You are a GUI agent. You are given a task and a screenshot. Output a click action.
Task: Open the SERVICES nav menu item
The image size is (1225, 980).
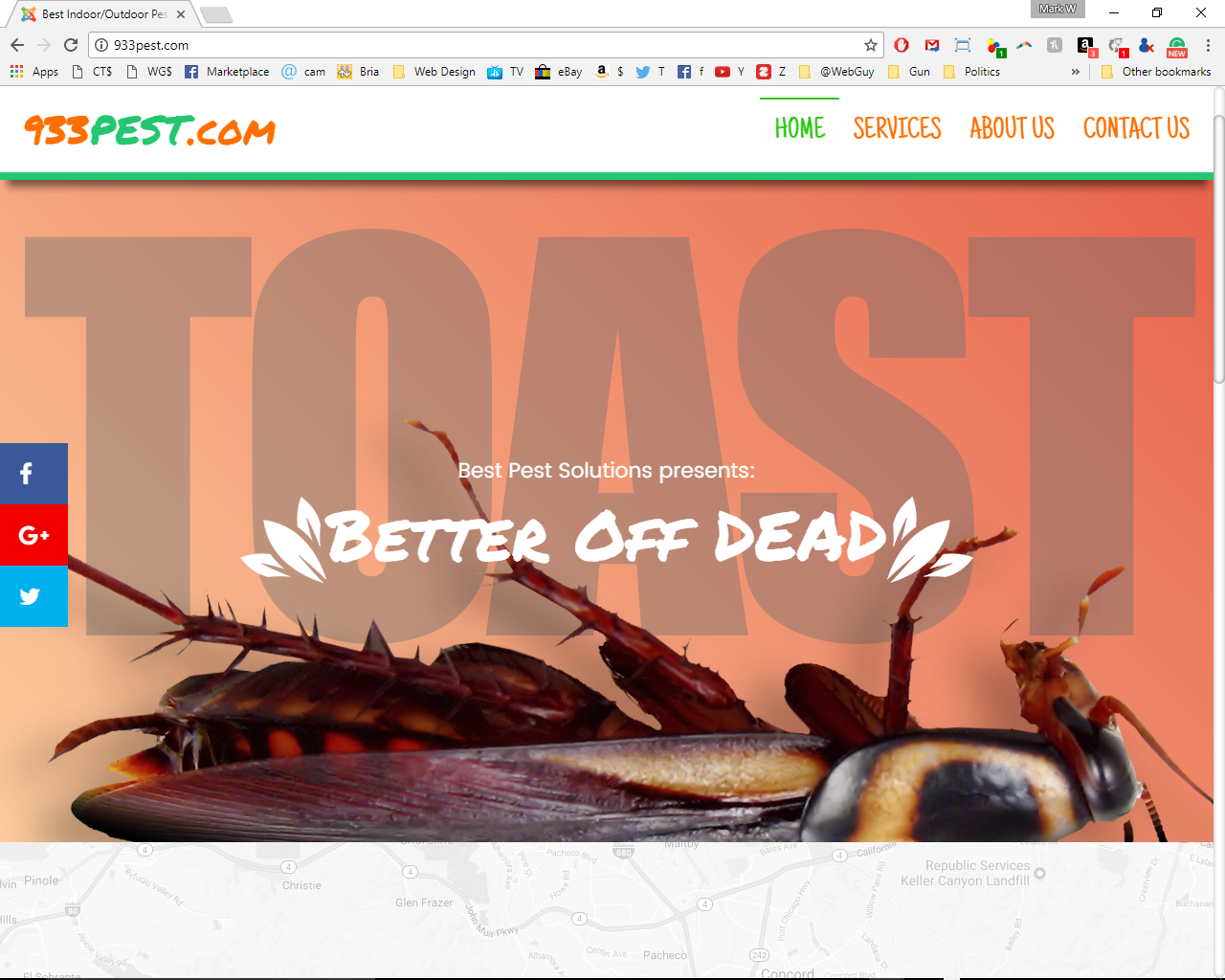[898, 128]
